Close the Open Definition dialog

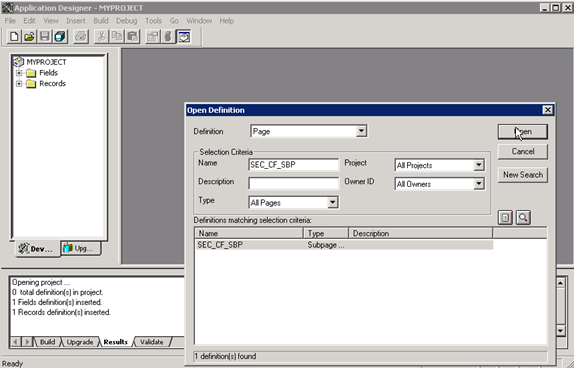(547, 110)
